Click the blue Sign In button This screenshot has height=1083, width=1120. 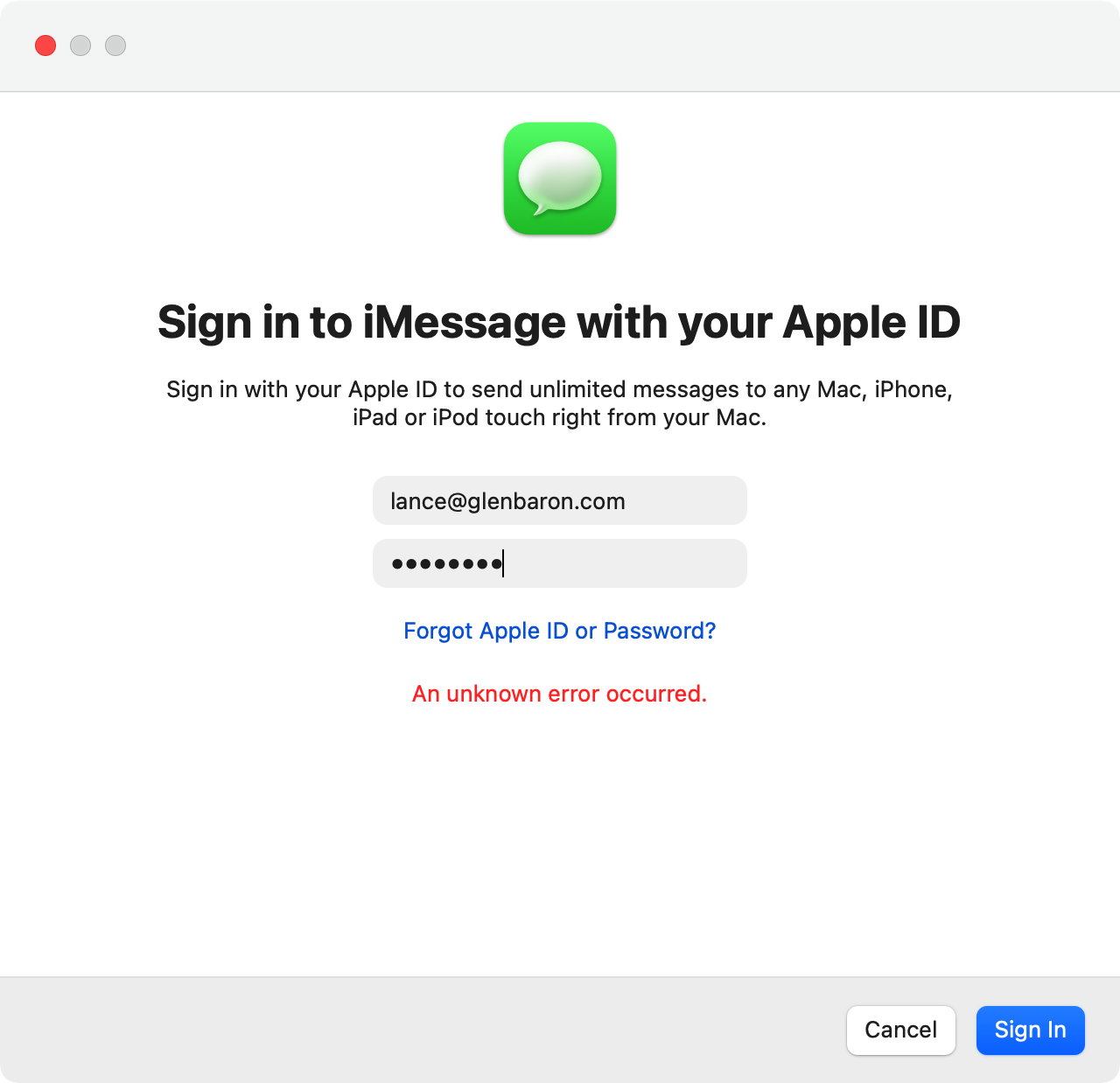point(1031,1031)
